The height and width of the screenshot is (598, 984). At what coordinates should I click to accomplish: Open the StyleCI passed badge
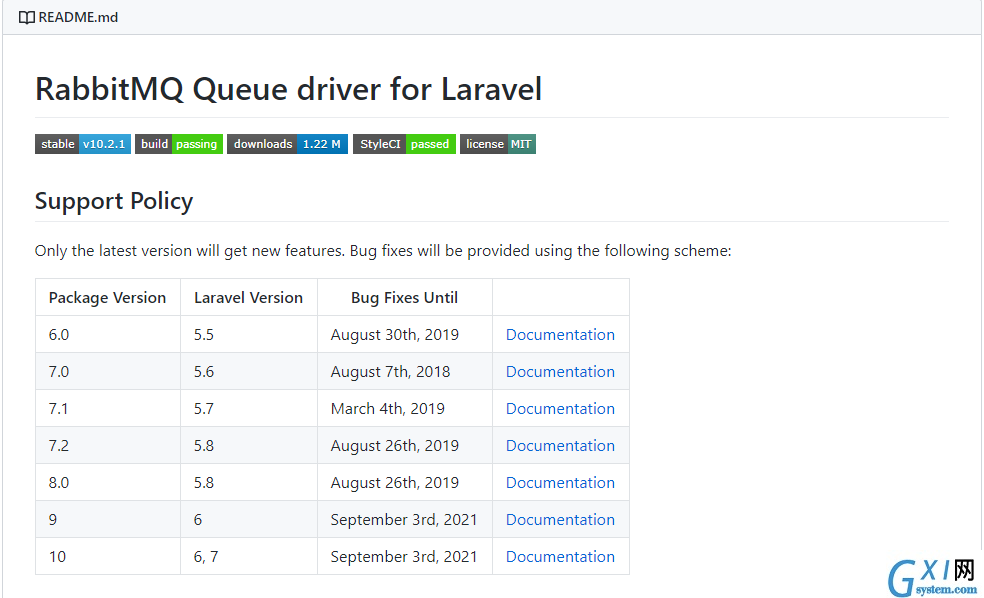[x=404, y=144]
